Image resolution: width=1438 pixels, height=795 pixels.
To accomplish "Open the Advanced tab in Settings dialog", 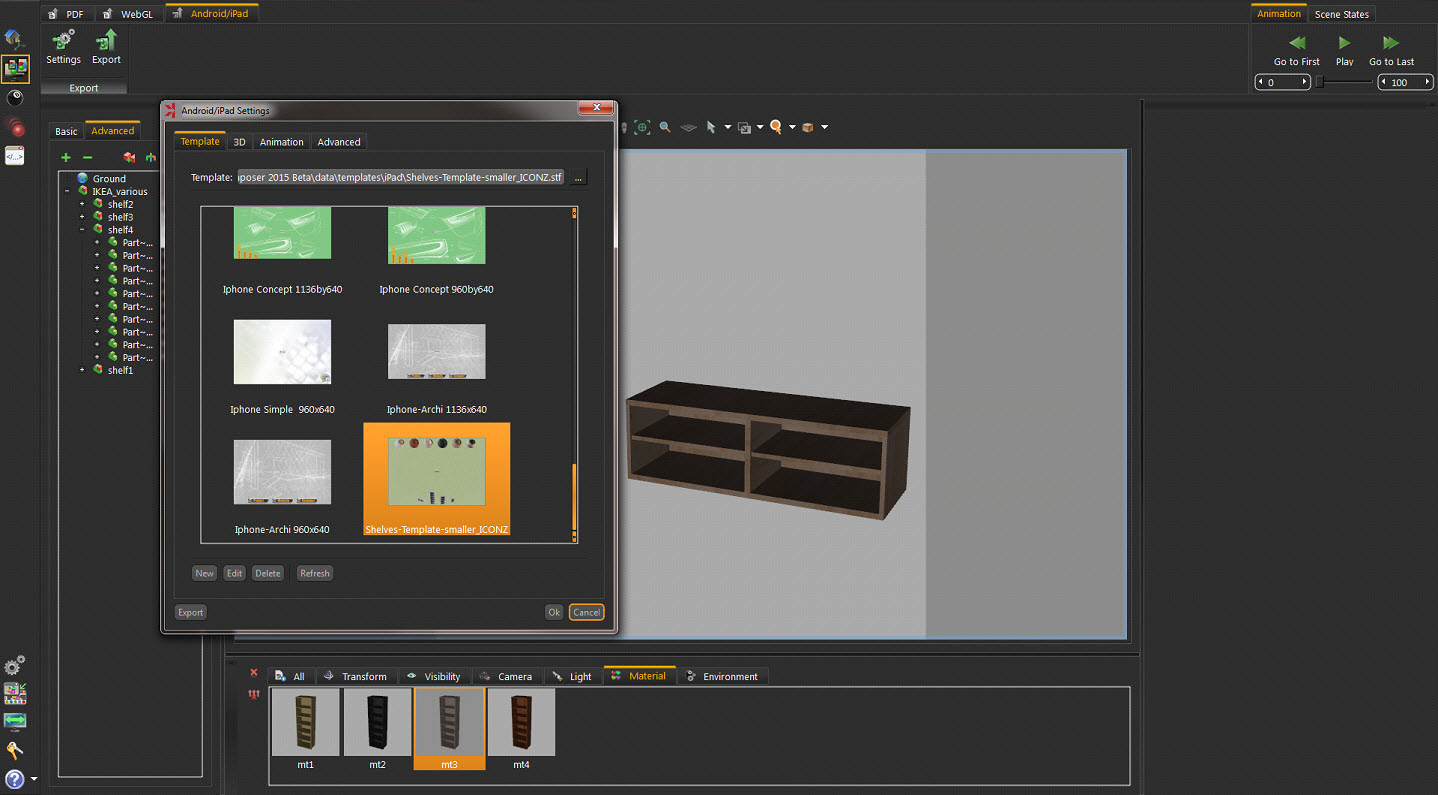I will click(339, 142).
